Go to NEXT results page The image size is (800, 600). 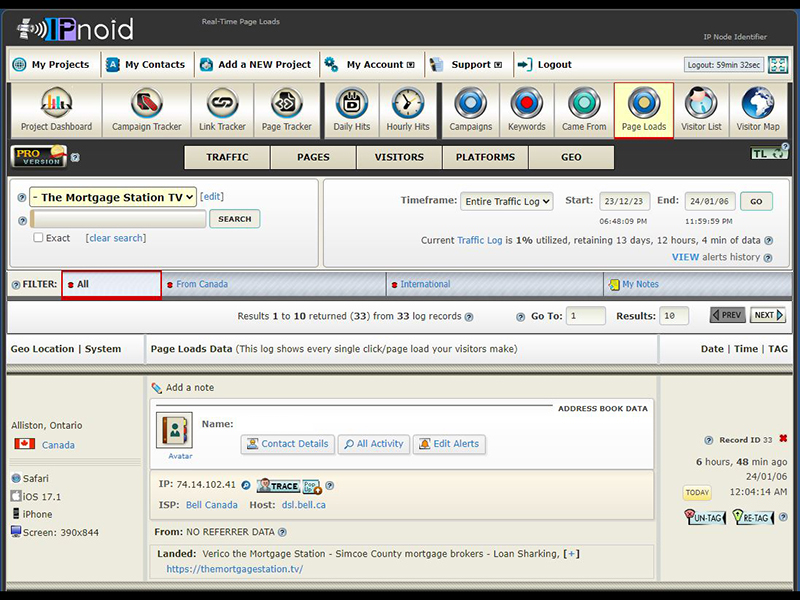(x=768, y=315)
